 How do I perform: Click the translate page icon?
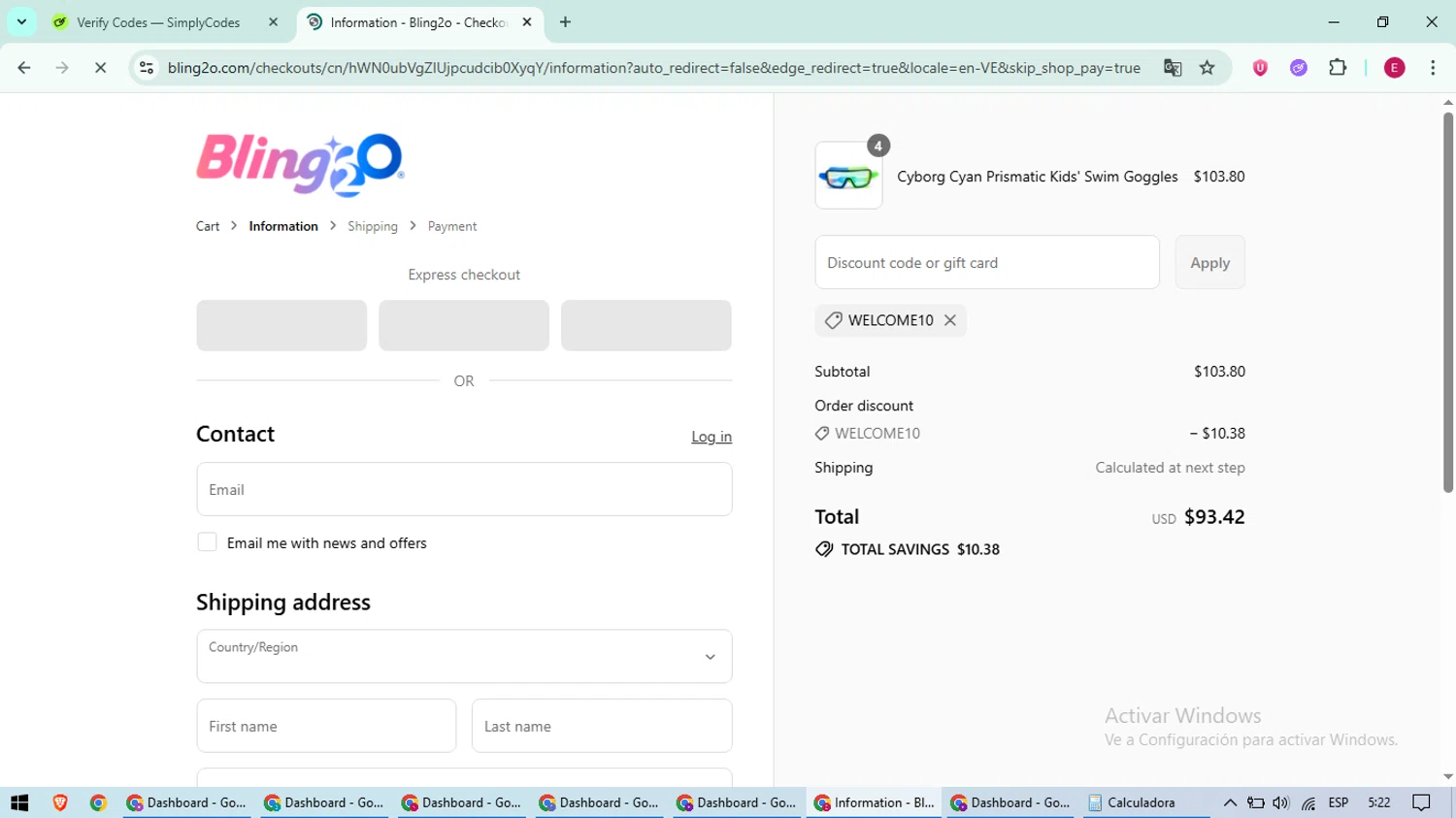coord(1173,68)
